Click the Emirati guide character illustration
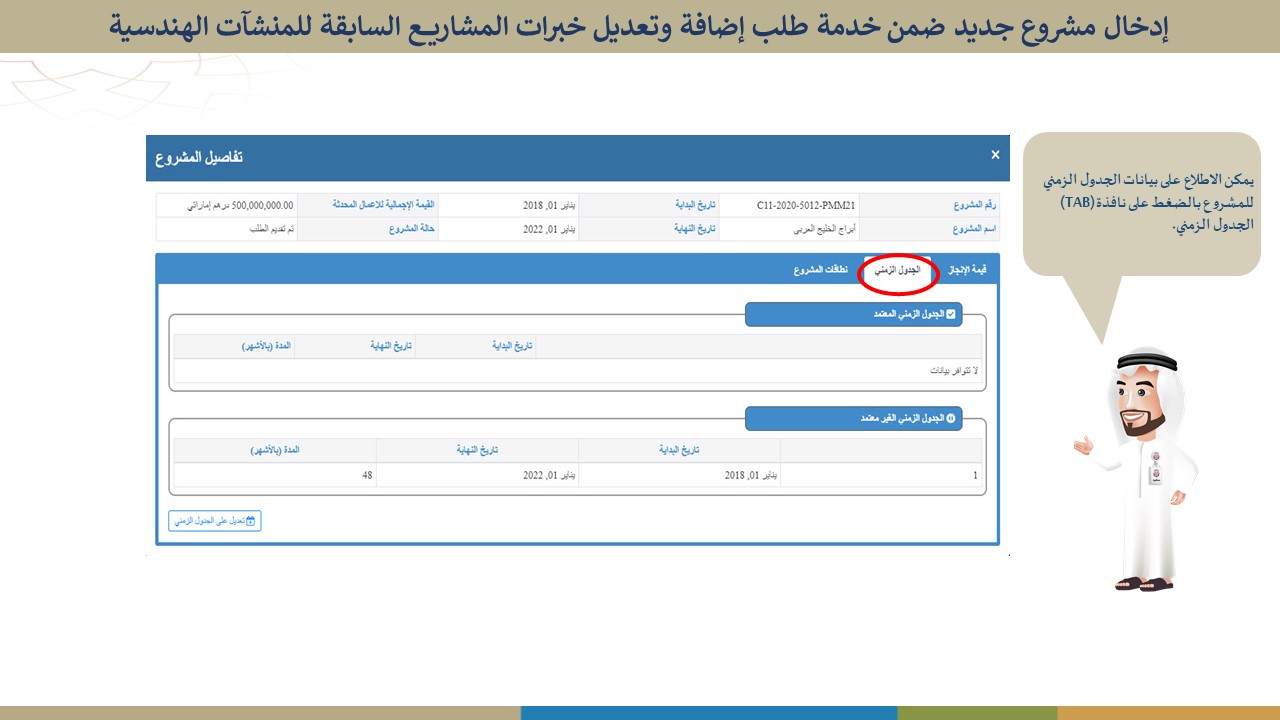Screen dimensions: 1280x720 pos(1140,468)
